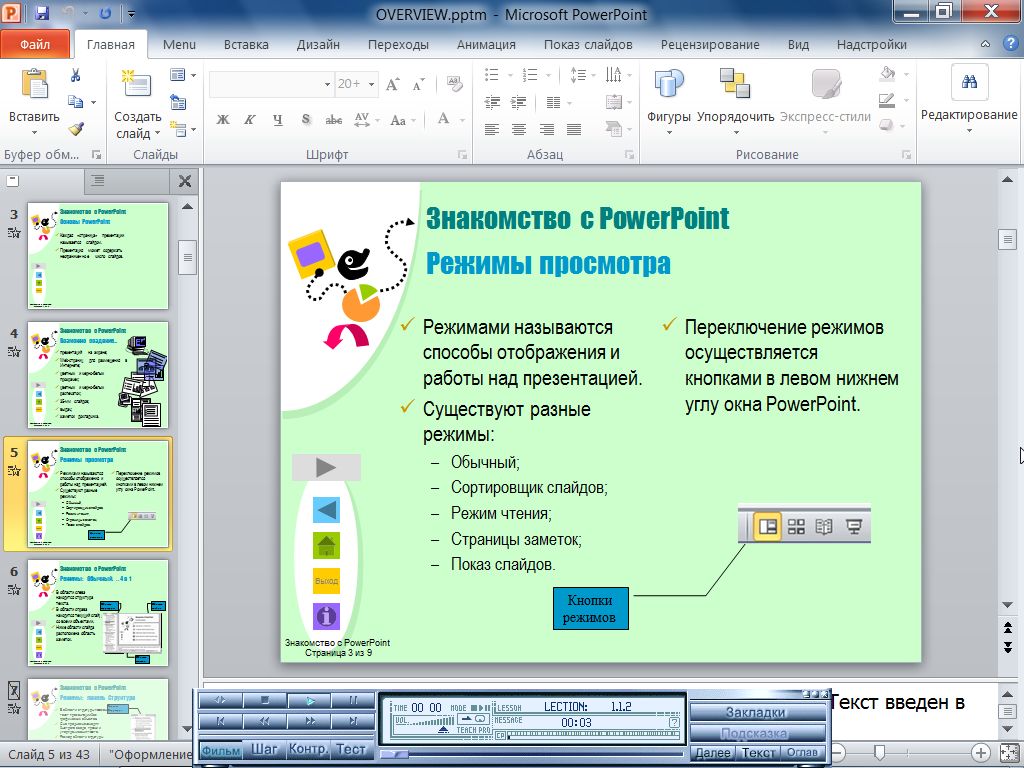Fit slide to window icon in status bar

(x=1010, y=753)
